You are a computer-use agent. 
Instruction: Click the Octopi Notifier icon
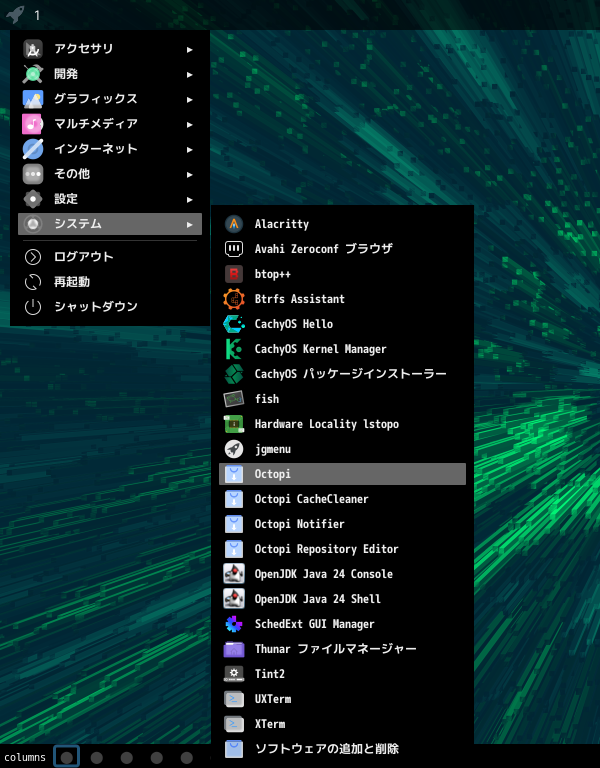234,524
